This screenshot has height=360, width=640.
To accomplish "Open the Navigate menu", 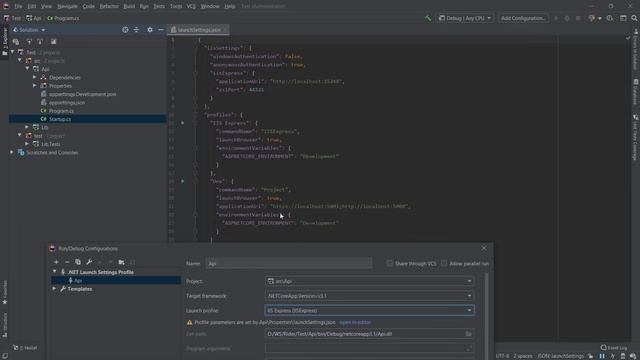I will tap(67, 6).
